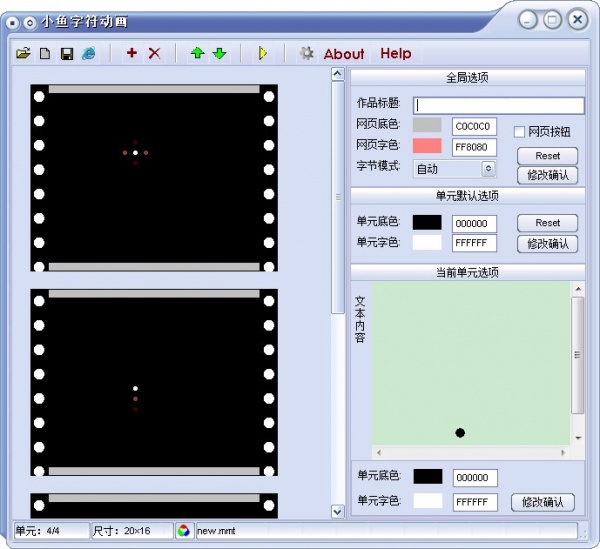Screen dimensions: 600x549
Task: Click the open file folder icon
Action: [23, 54]
